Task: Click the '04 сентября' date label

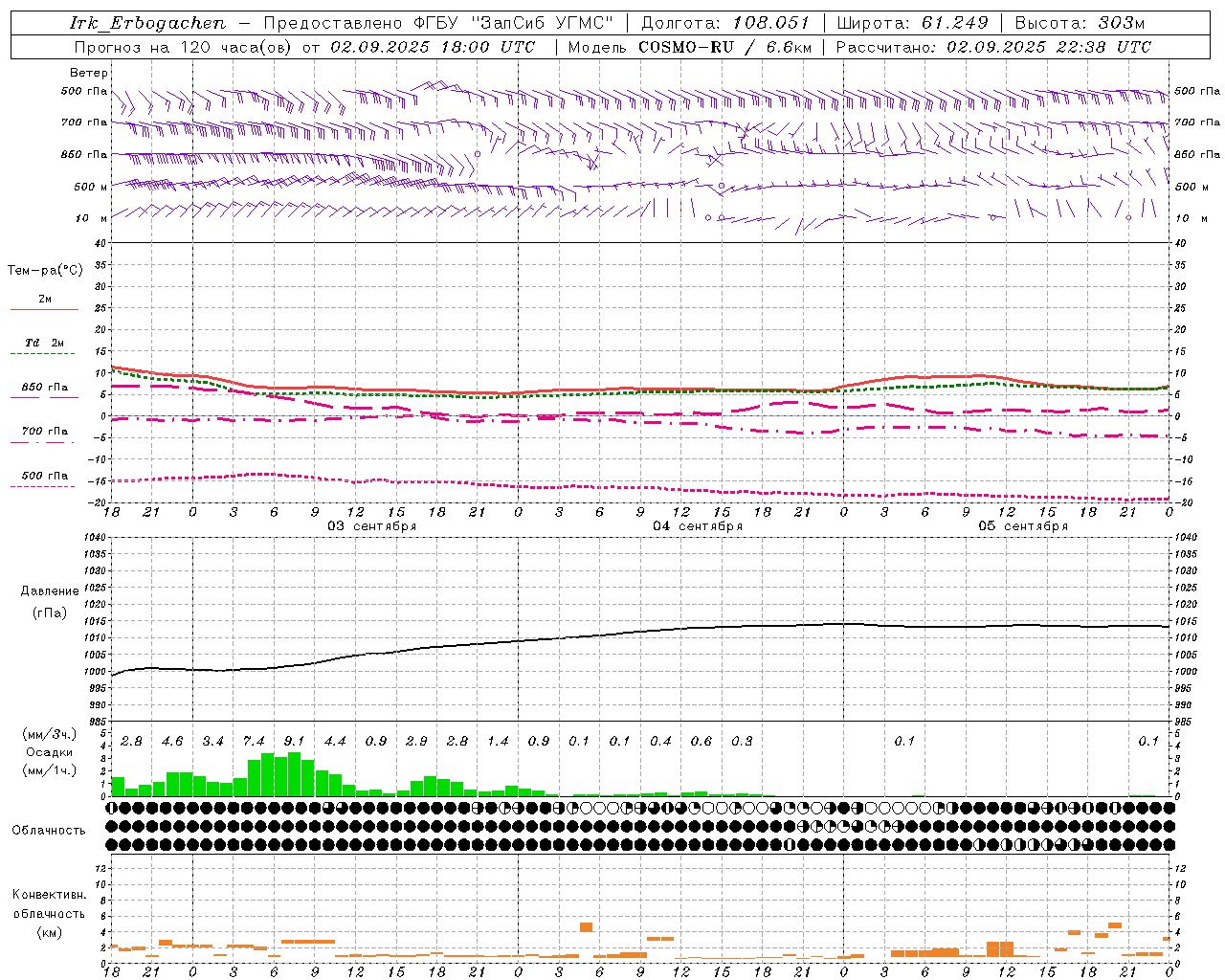Action: click(698, 526)
